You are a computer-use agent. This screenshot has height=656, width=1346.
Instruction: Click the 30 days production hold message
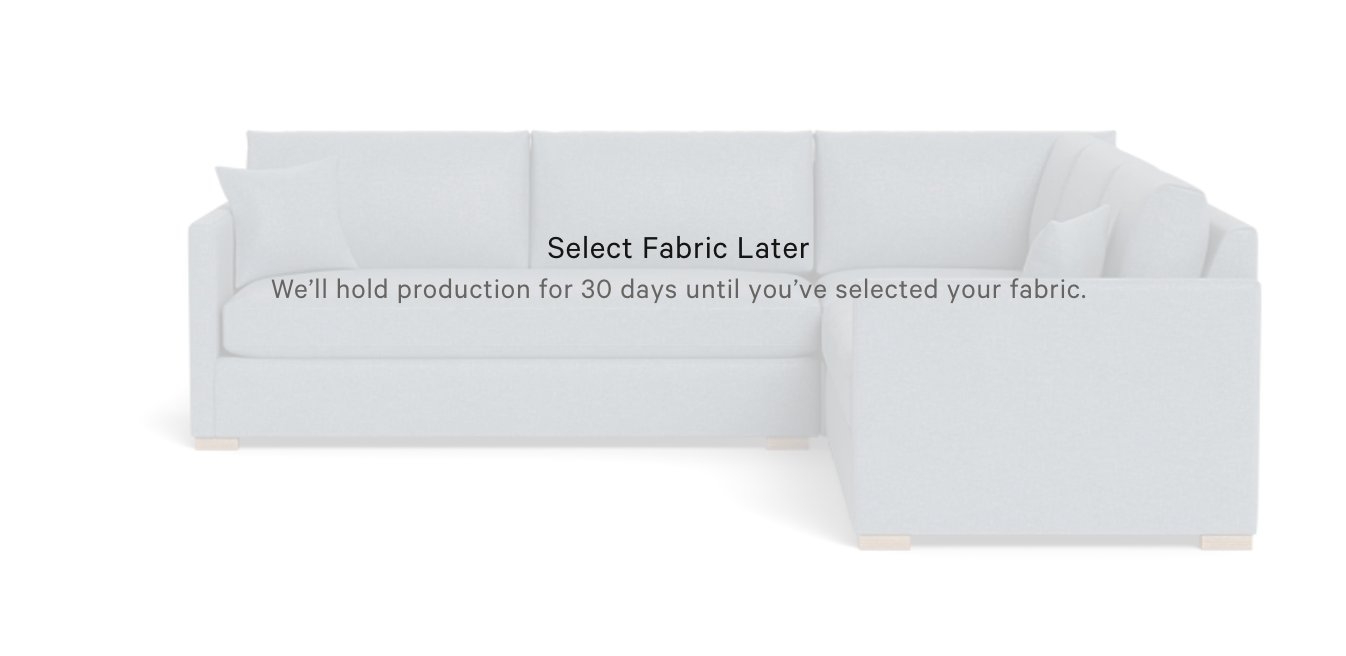(x=678, y=290)
